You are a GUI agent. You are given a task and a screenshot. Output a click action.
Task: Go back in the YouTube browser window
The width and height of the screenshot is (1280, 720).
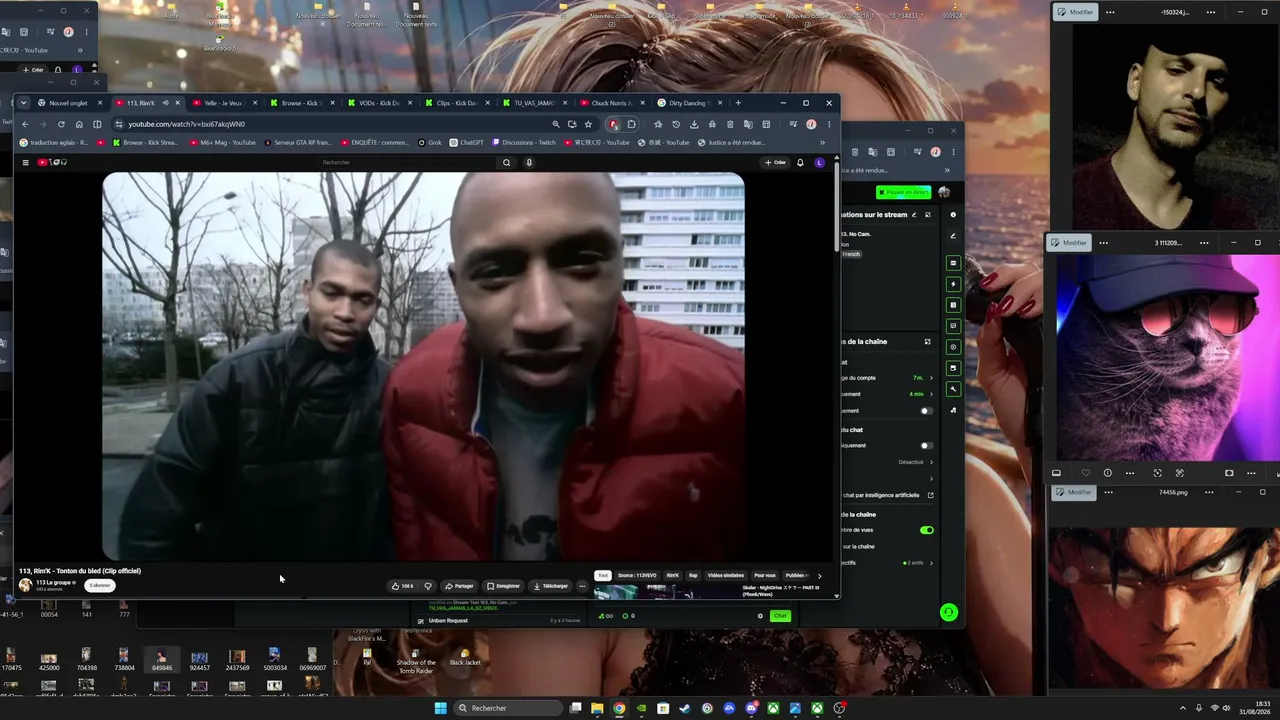[x=25, y=124]
